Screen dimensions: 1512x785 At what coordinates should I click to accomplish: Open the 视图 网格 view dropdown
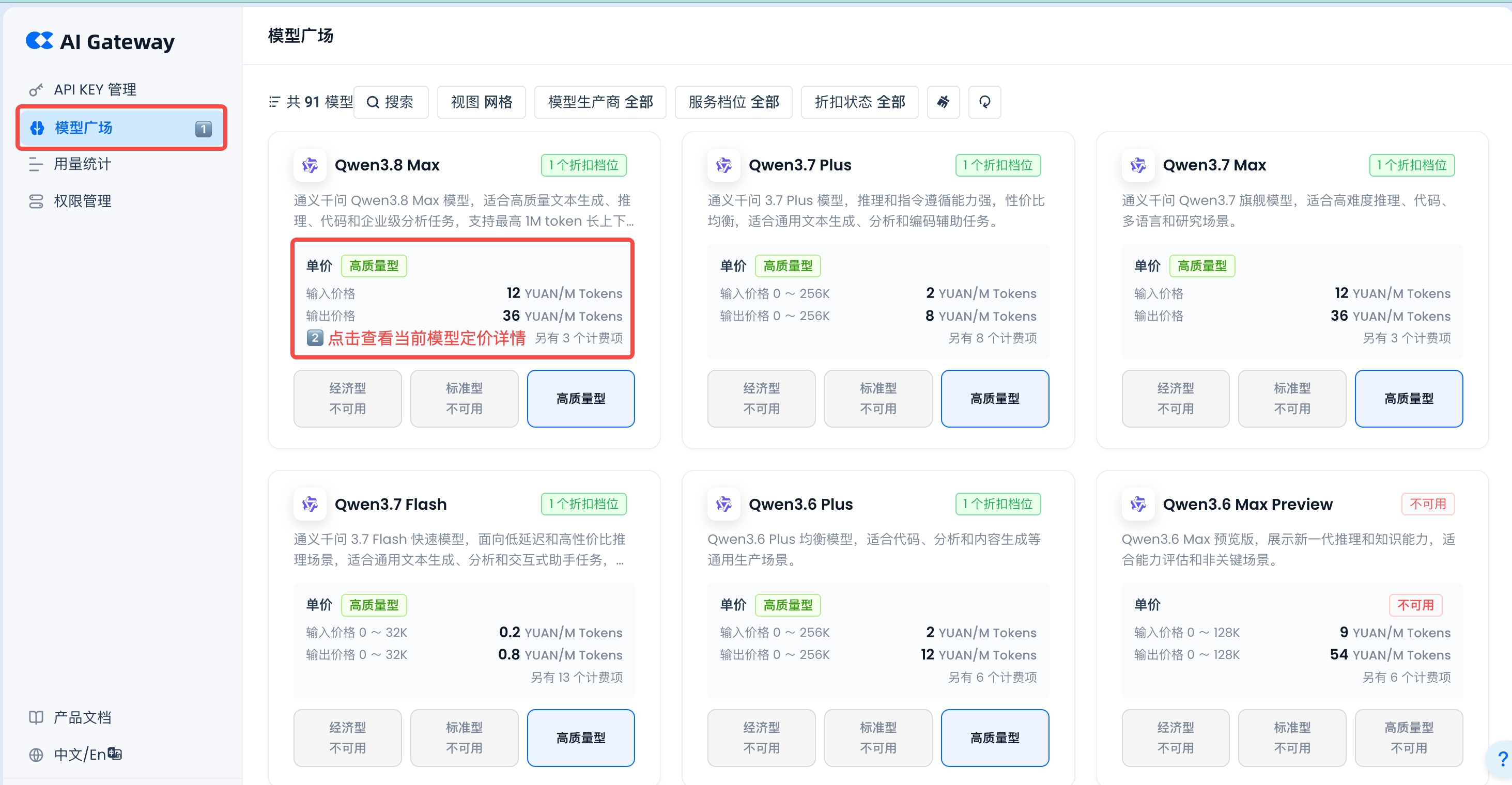pos(481,102)
